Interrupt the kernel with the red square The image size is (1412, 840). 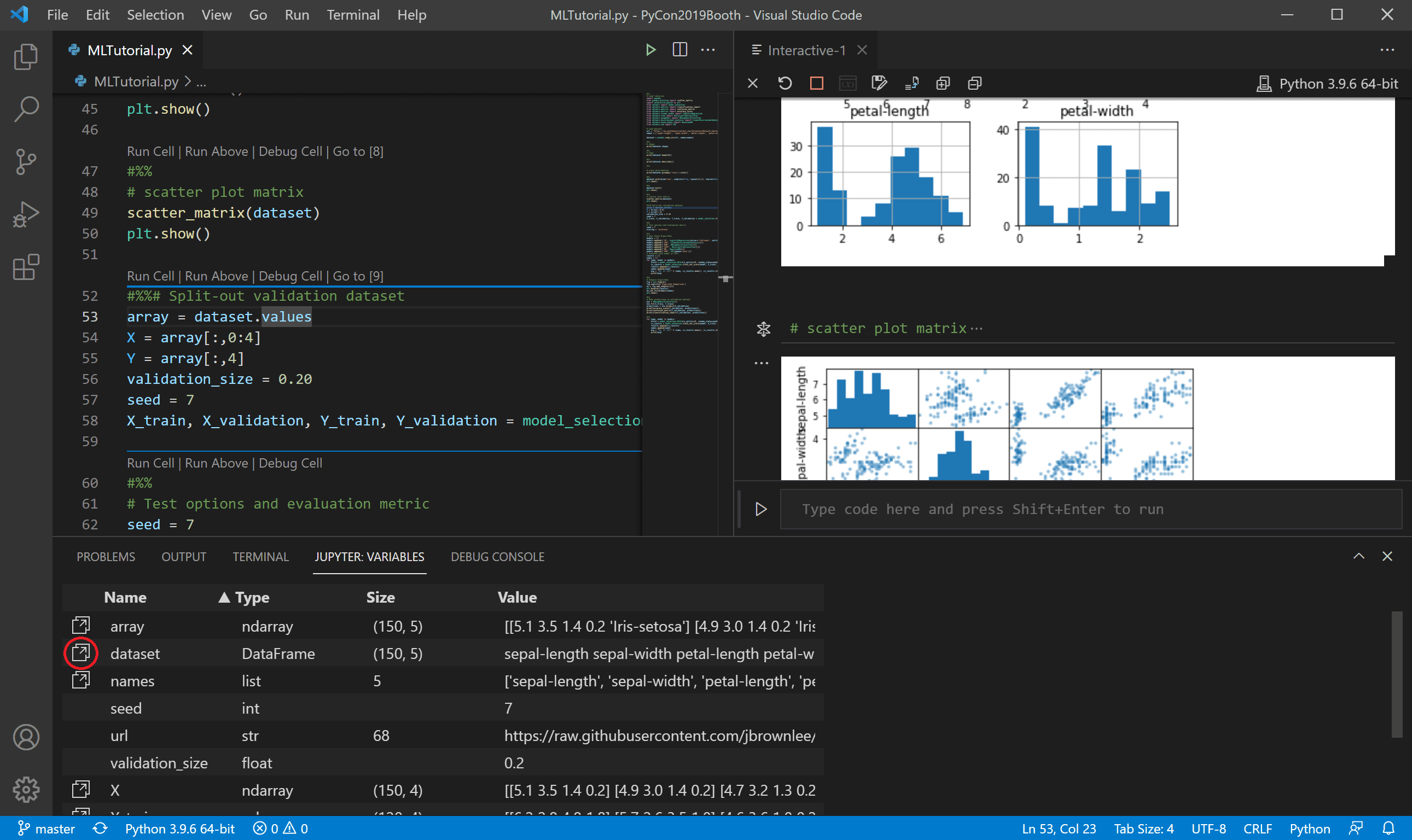pos(816,83)
